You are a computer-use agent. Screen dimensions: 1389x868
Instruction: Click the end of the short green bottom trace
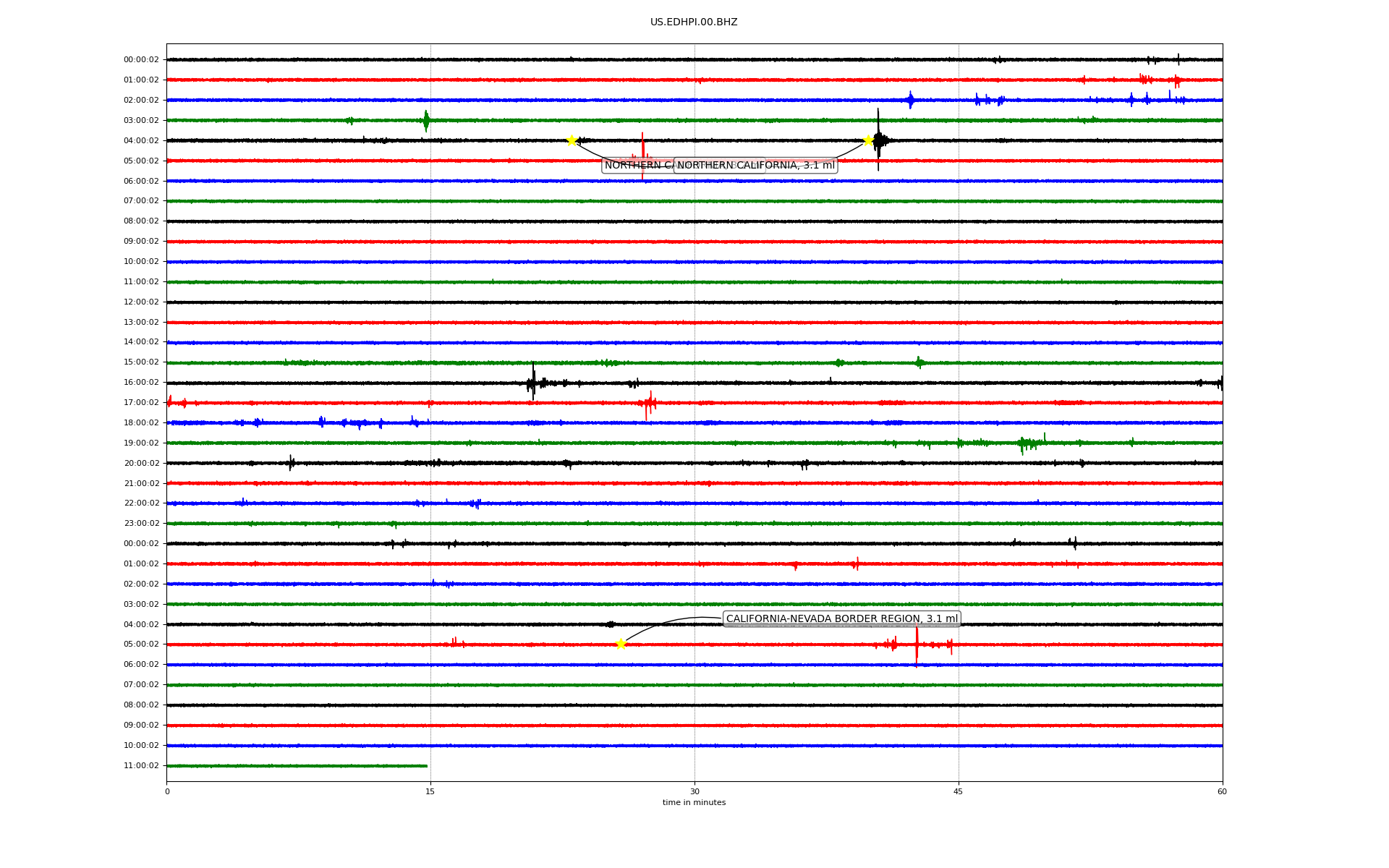coord(426,765)
